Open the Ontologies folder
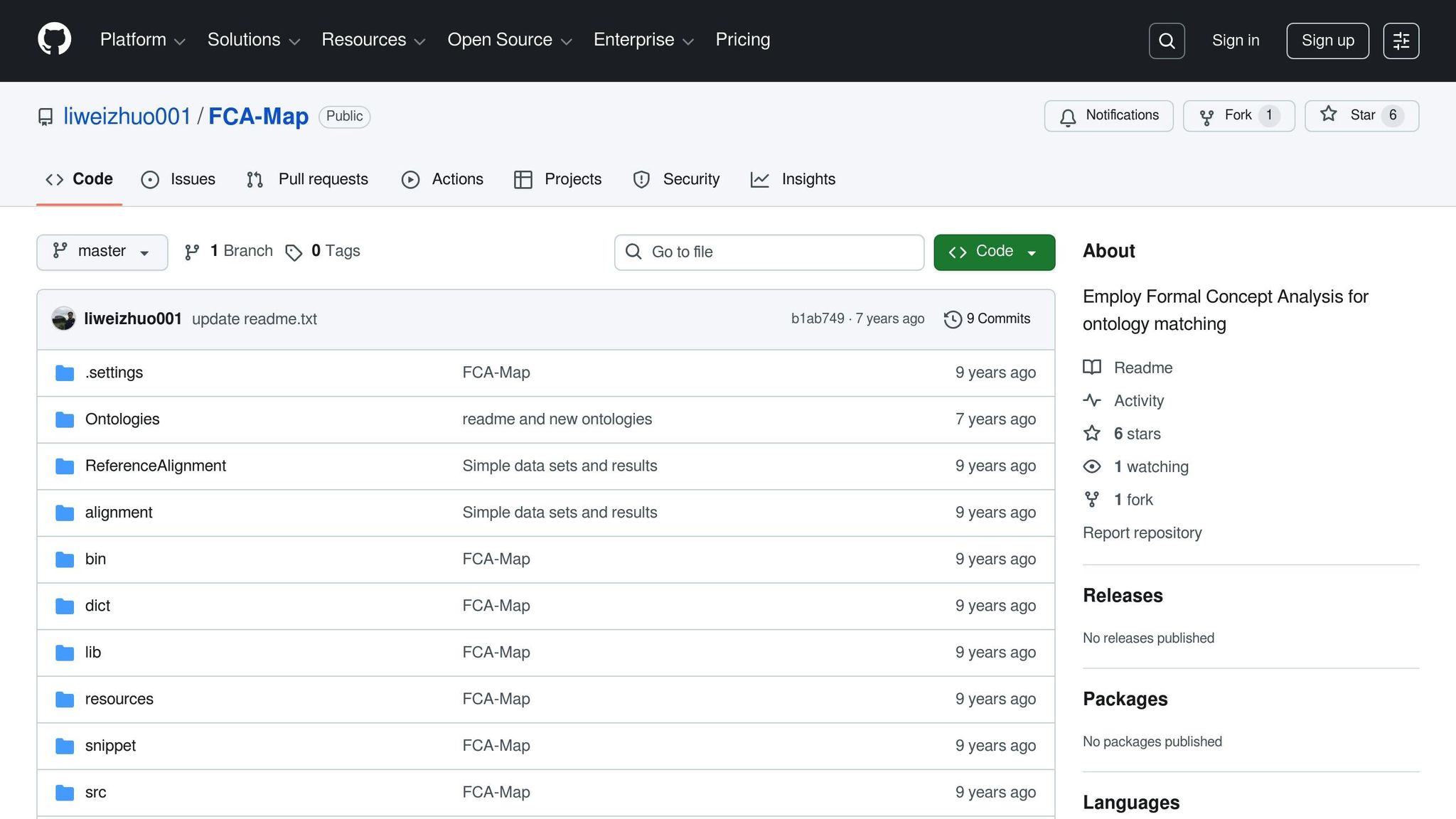The width and height of the screenshot is (1456, 819). pos(122,419)
